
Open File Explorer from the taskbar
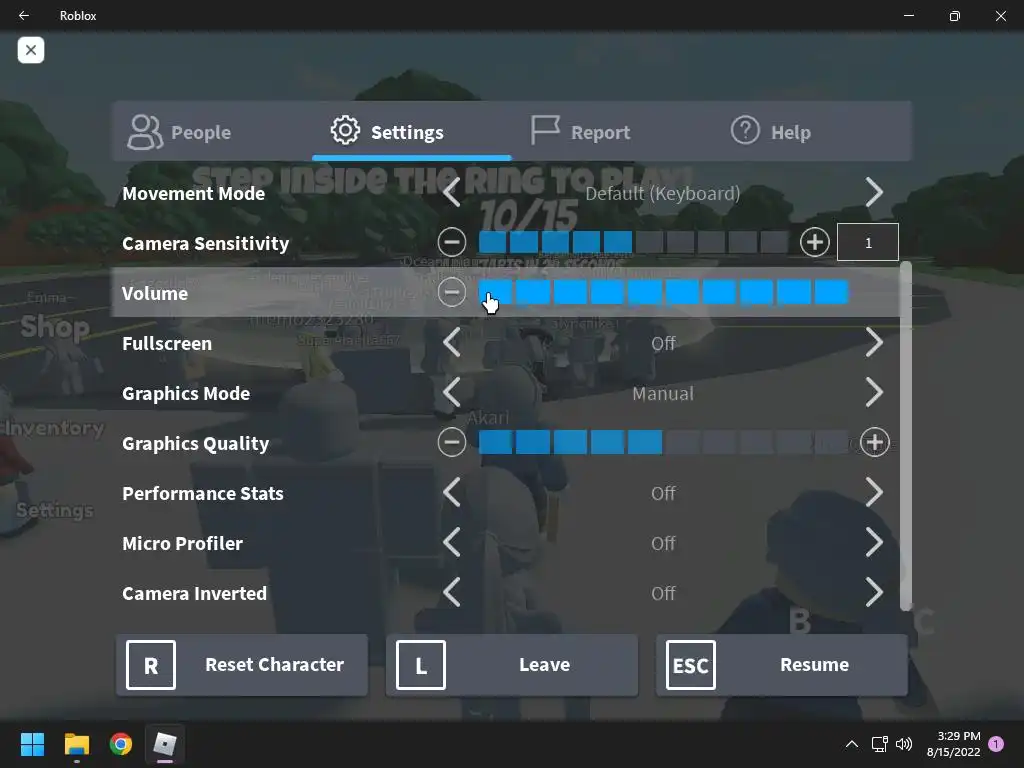pyautogui.click(x=76, y=744)
